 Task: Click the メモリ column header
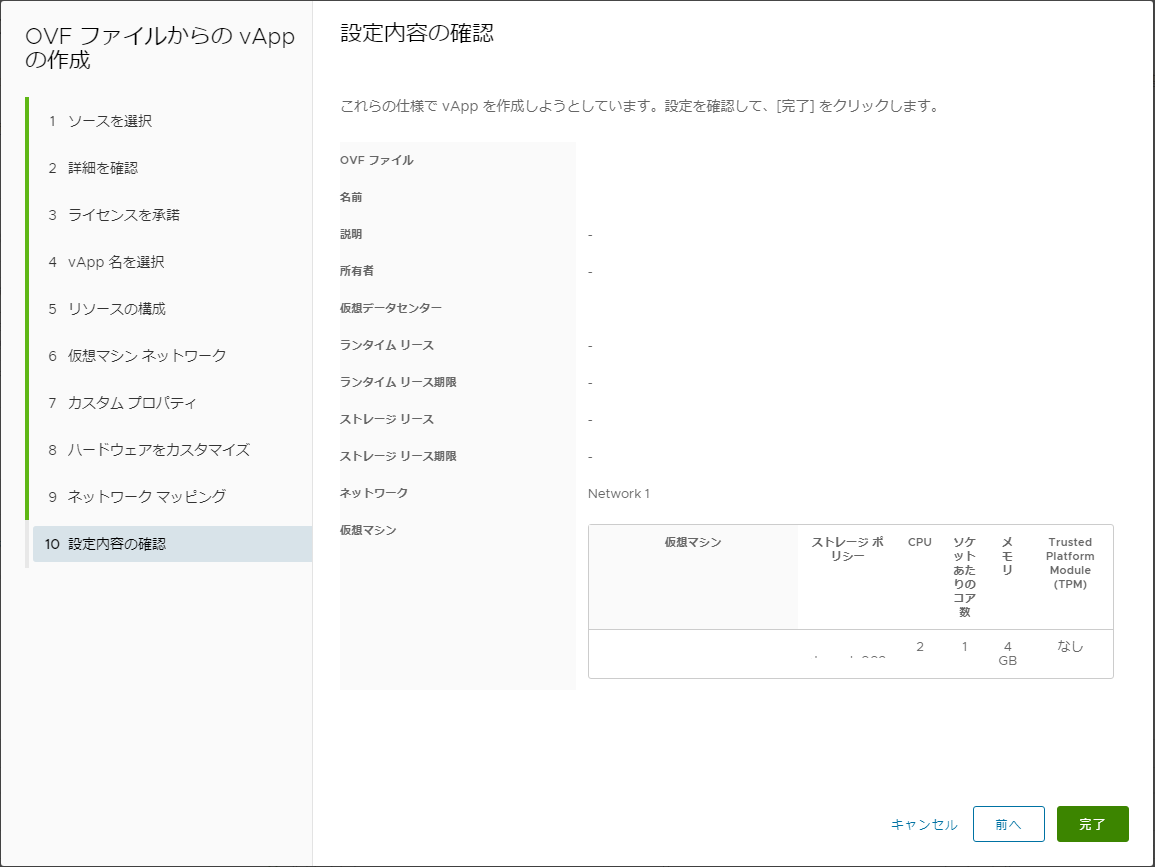point(1007,556)
